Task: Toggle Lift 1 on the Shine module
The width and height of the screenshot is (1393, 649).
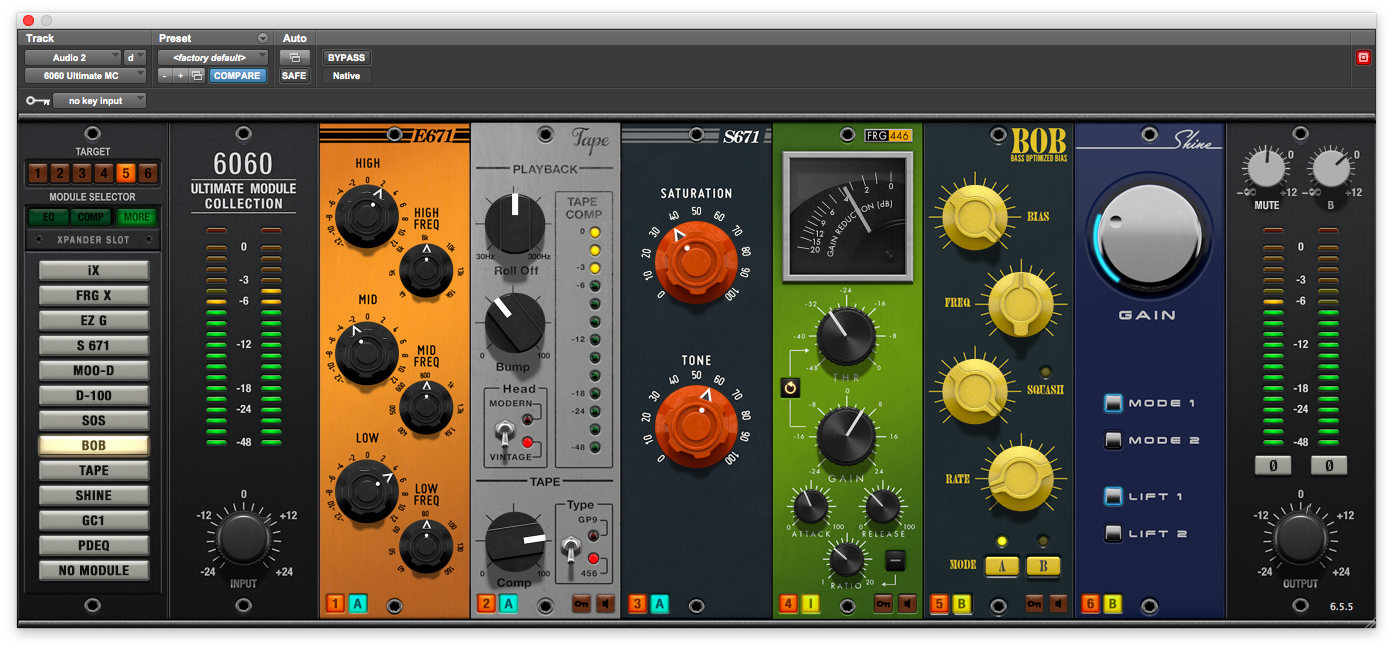Action: (1114, 496)
